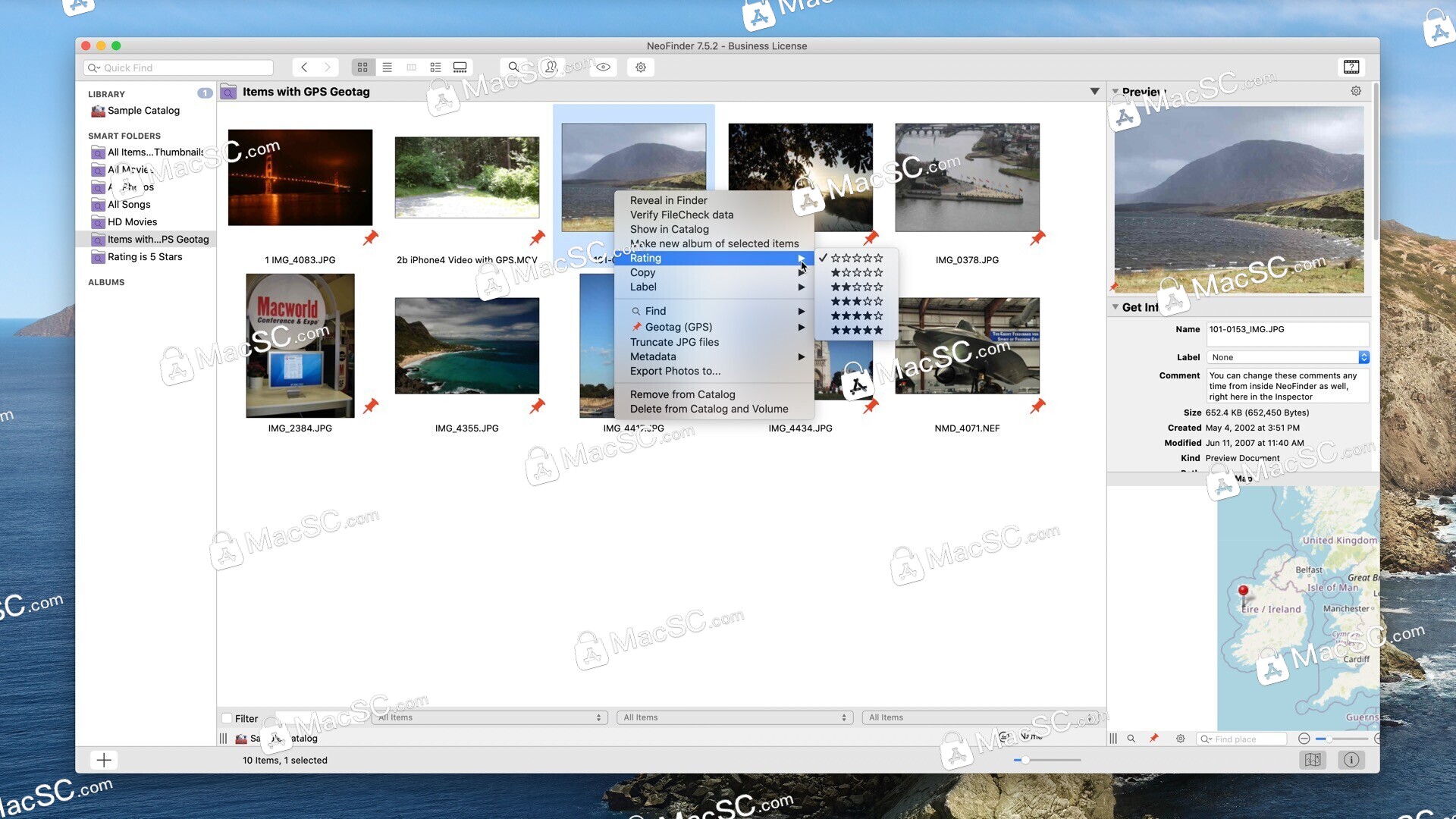This screenshot has width=1456, height=819.
Task: Enable 5-star rating on selected image
Action: [855, 330]
